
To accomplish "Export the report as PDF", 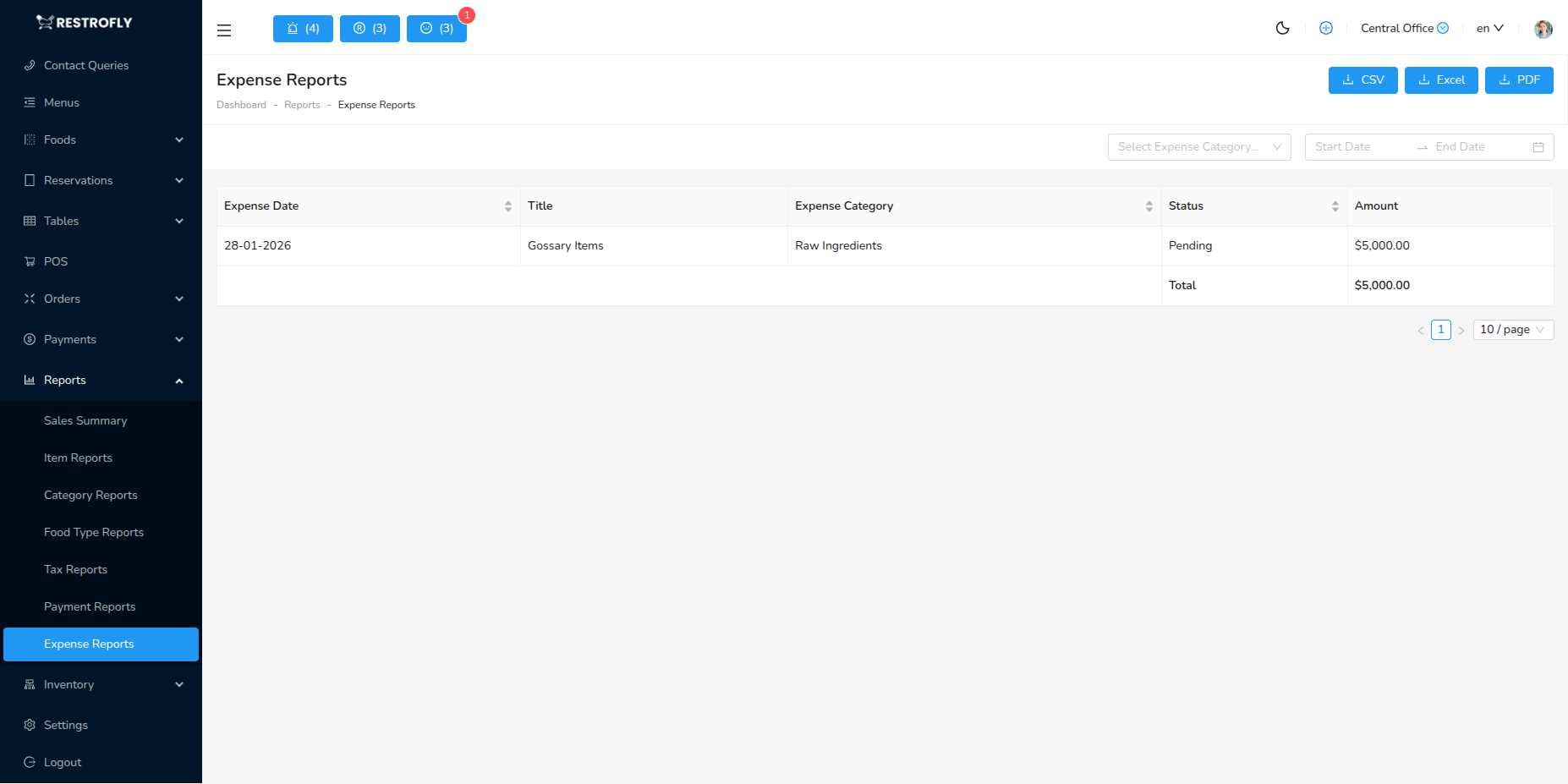I will click(x=1518, y=80).
